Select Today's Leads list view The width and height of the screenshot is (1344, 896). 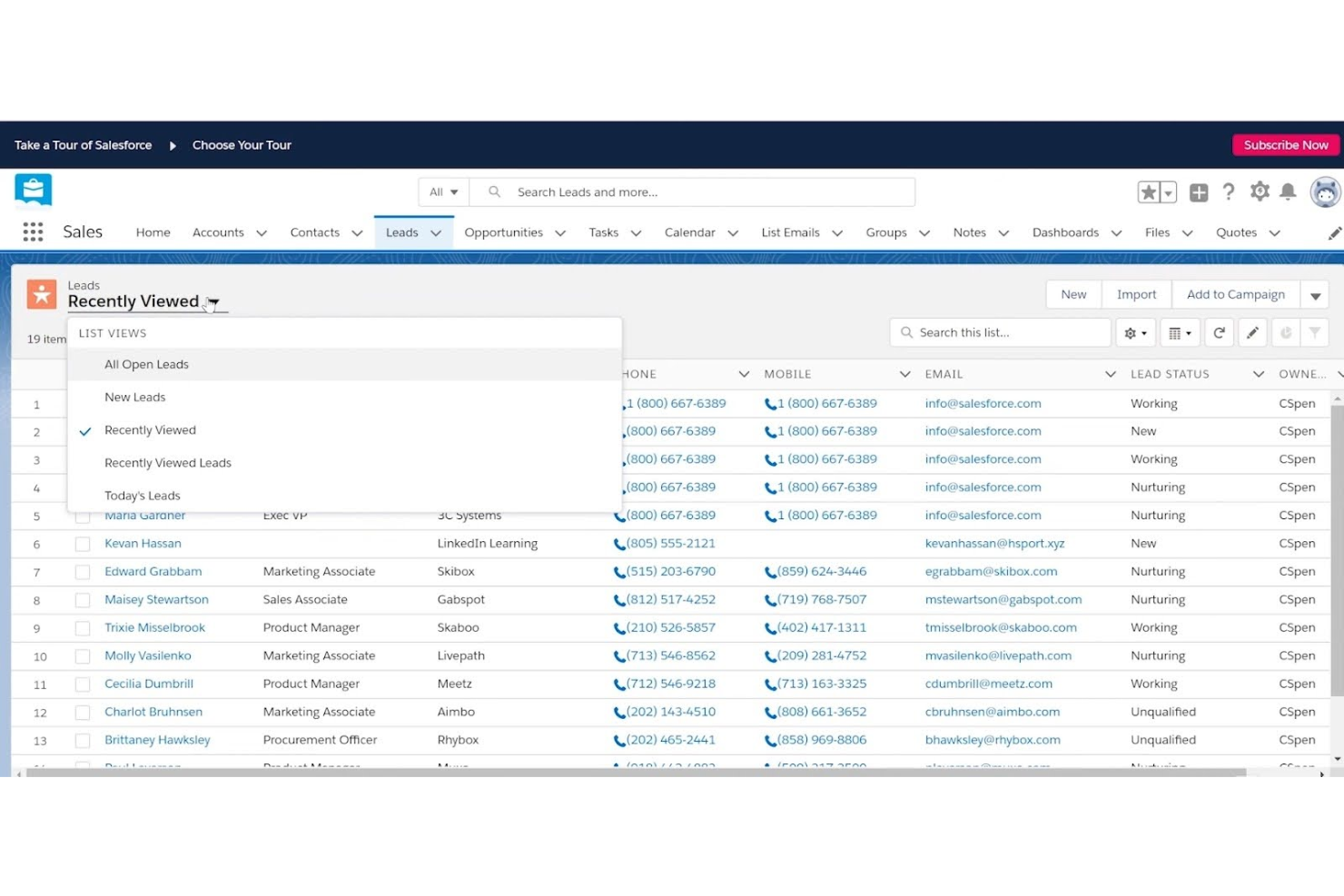pyautogui.click(x=344, y=496)
